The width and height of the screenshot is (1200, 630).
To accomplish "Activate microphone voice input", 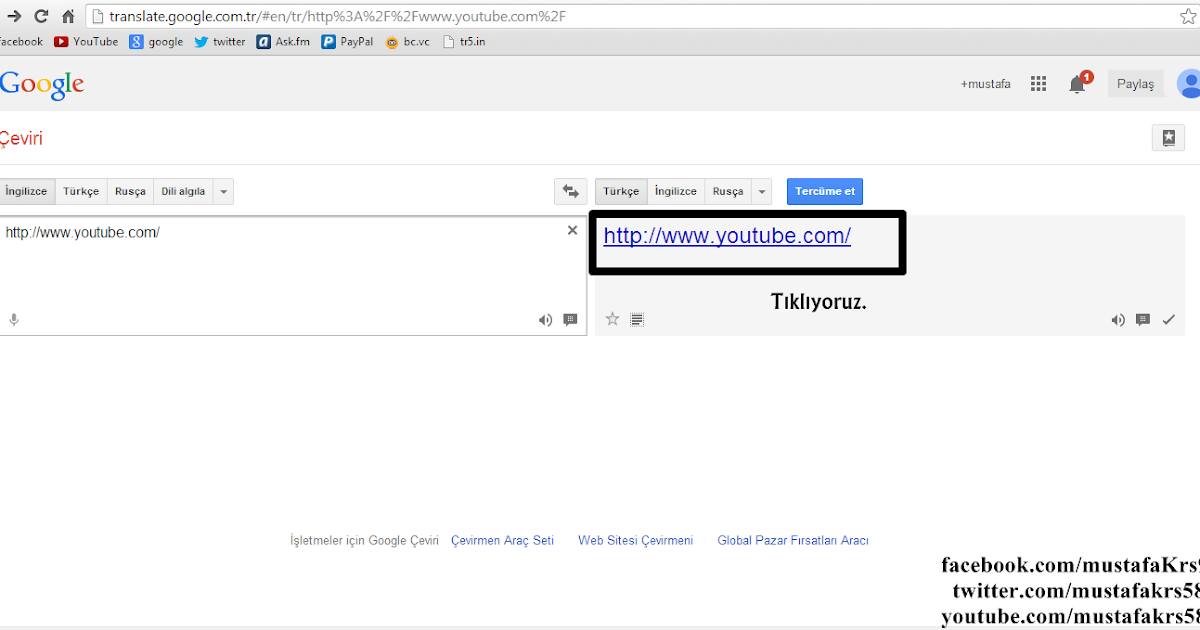I will pyautogui.click(x=14, y=320).
